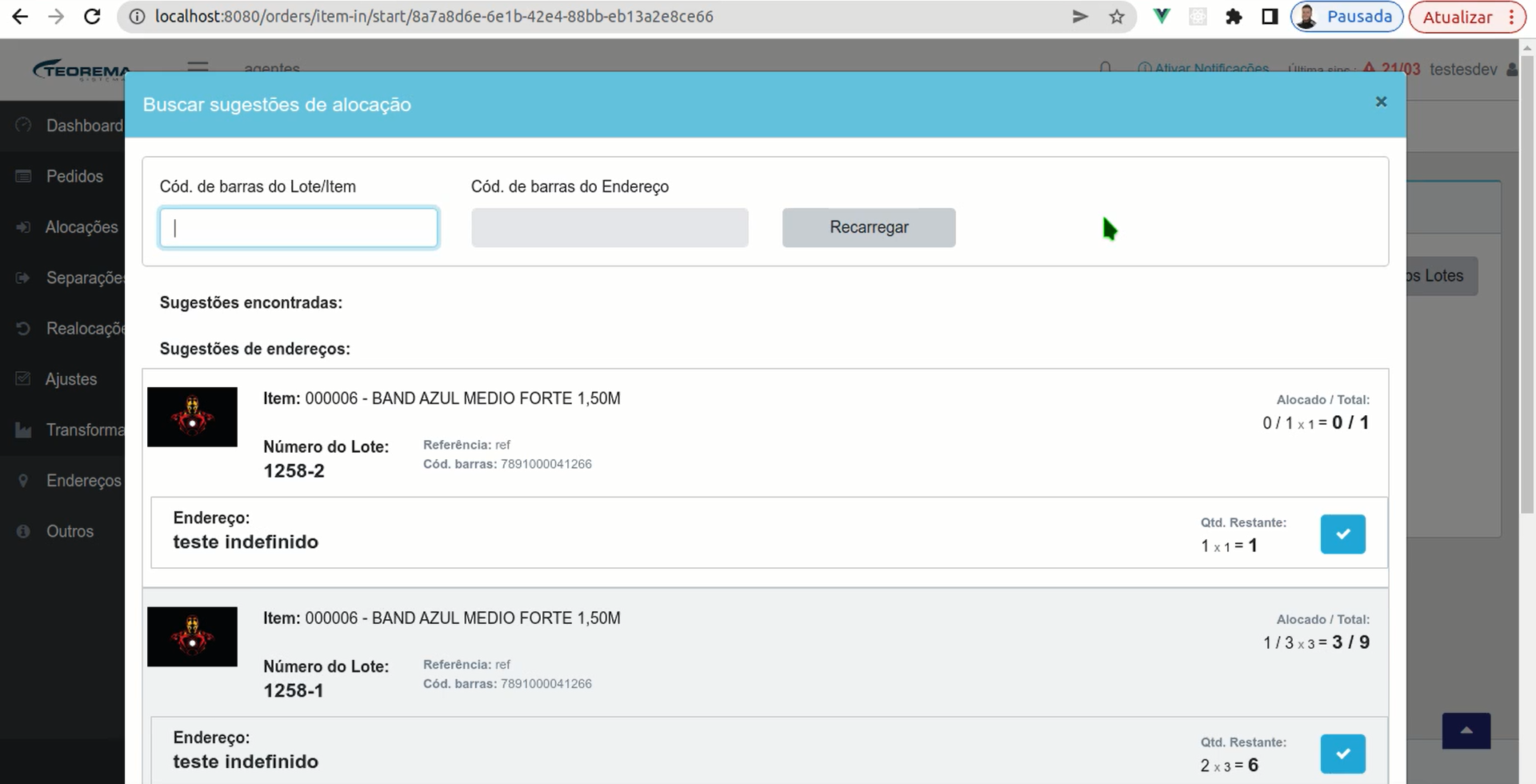Click Ativar Notificações link

[x=1203, y=68]
